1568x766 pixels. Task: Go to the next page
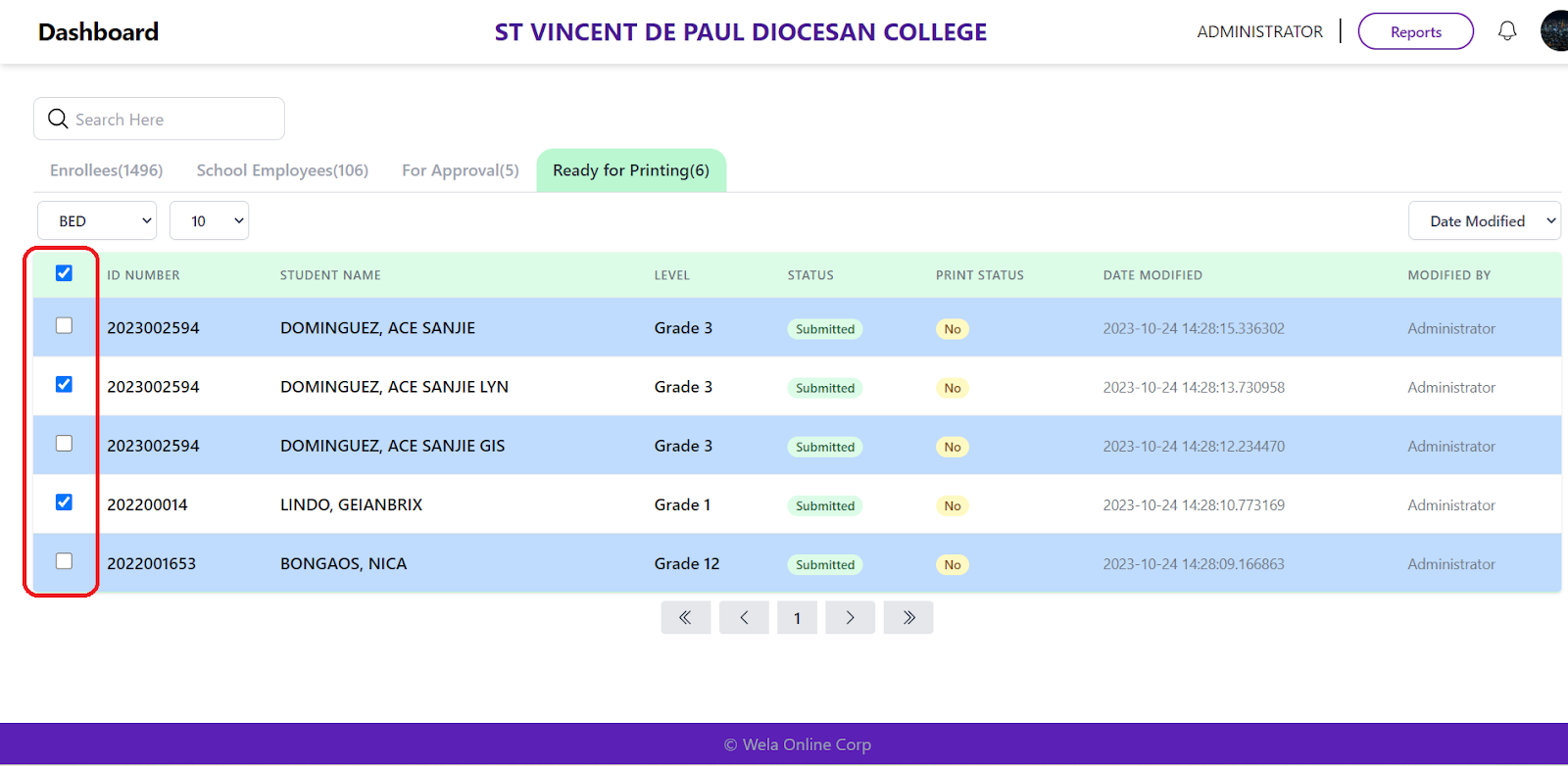pos(850,617)
